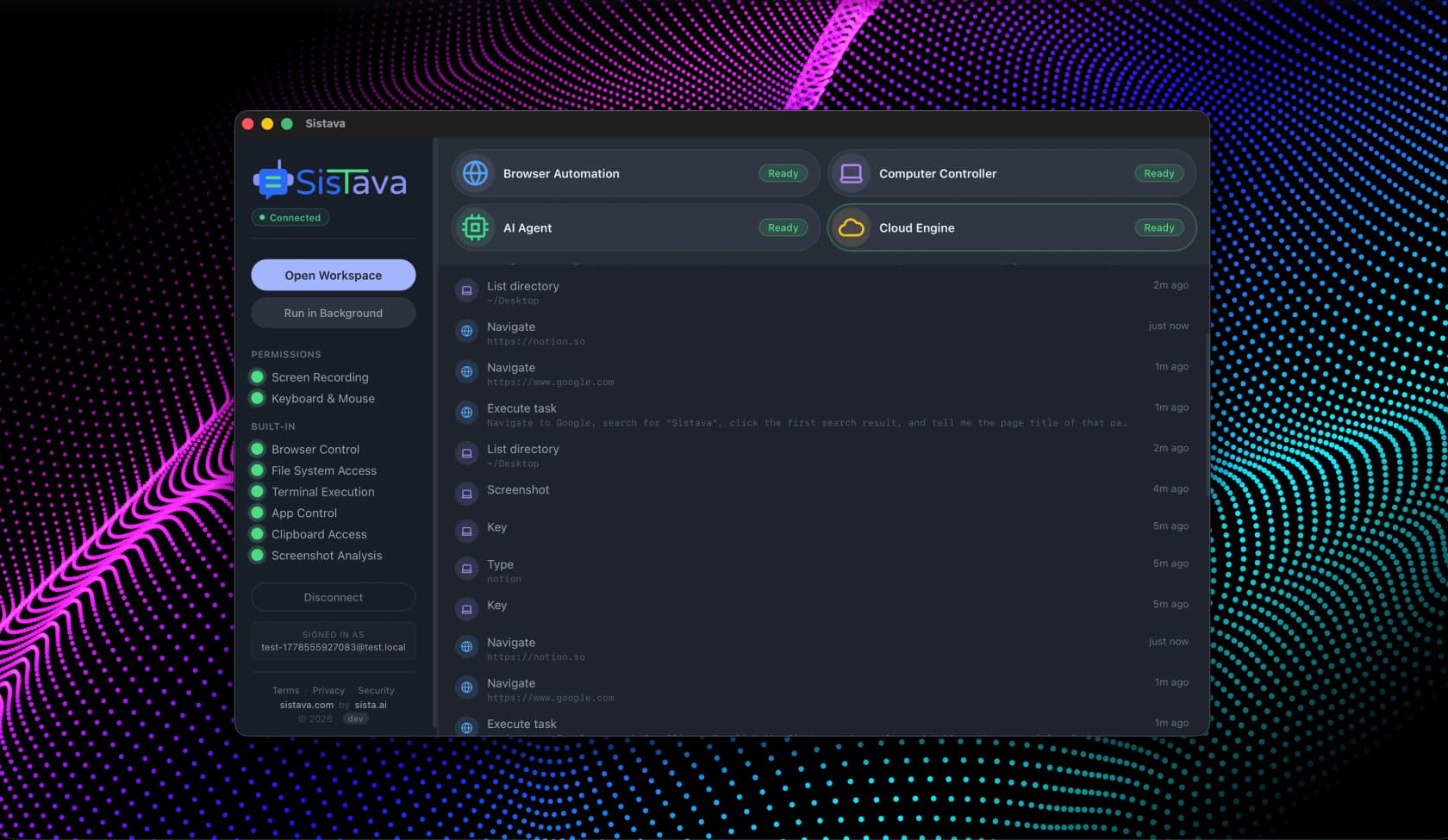Toggle the Terminal Execution indicator
The image size is (1448, 840).
point(257,491)
